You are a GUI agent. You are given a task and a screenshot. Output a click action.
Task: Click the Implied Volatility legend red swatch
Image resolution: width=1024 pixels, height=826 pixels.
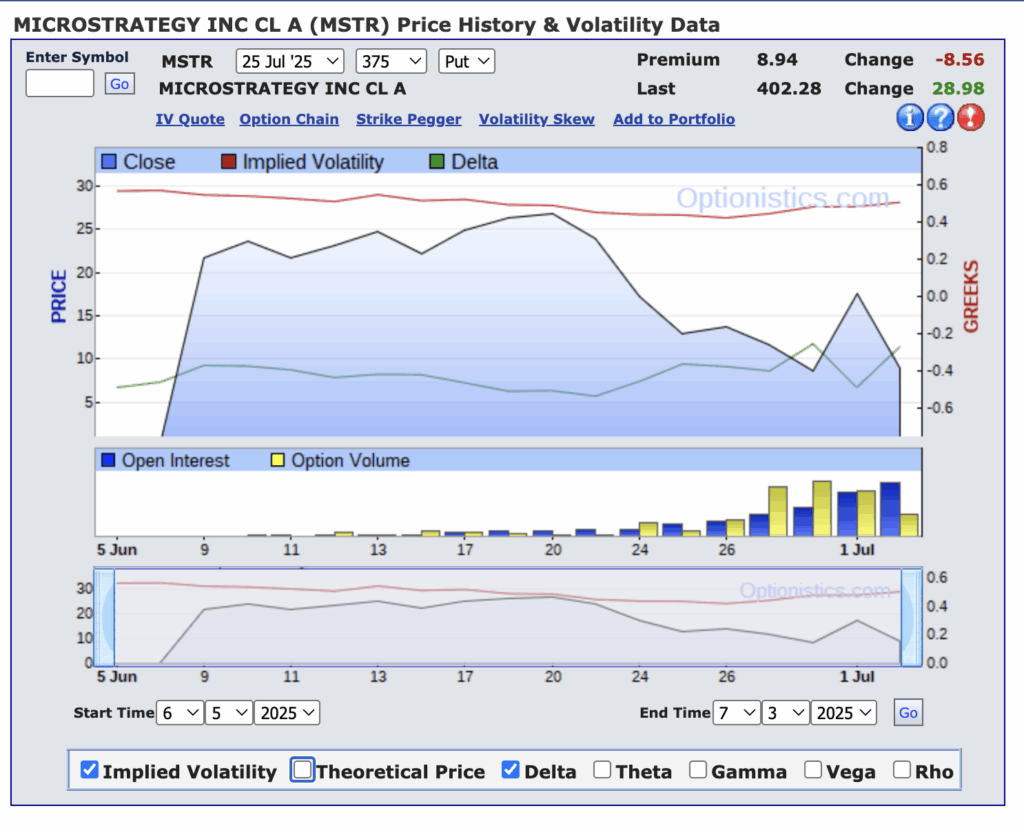point(229,161)
